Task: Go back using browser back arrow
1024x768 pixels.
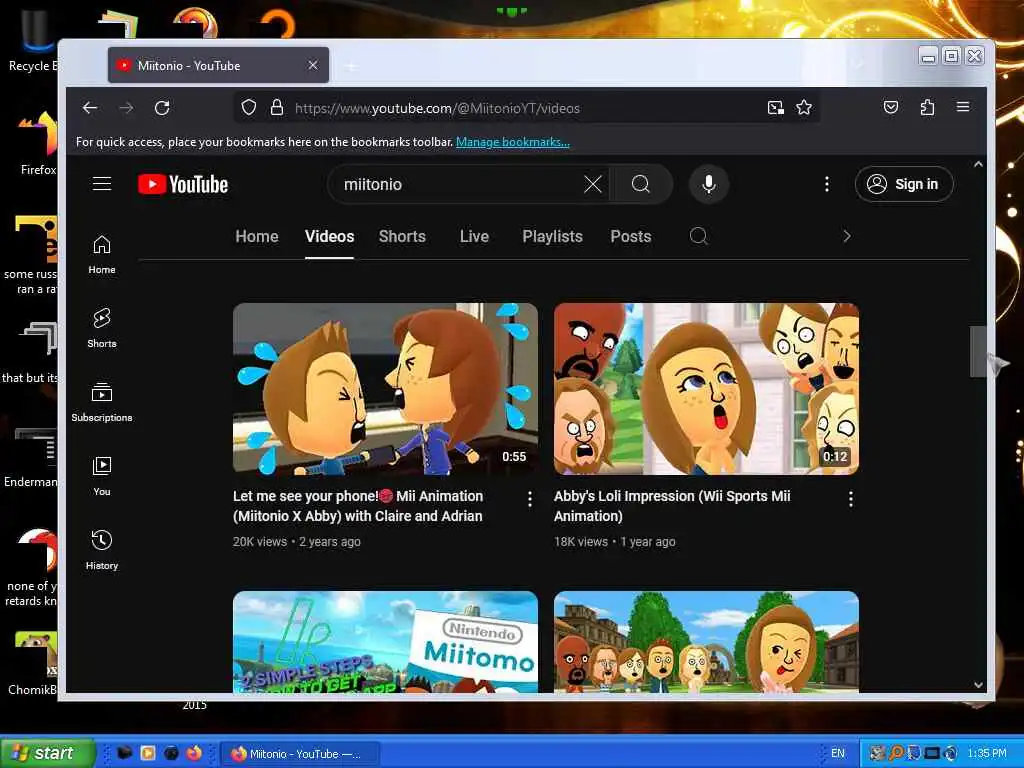Action: click(x=90, y=108)
